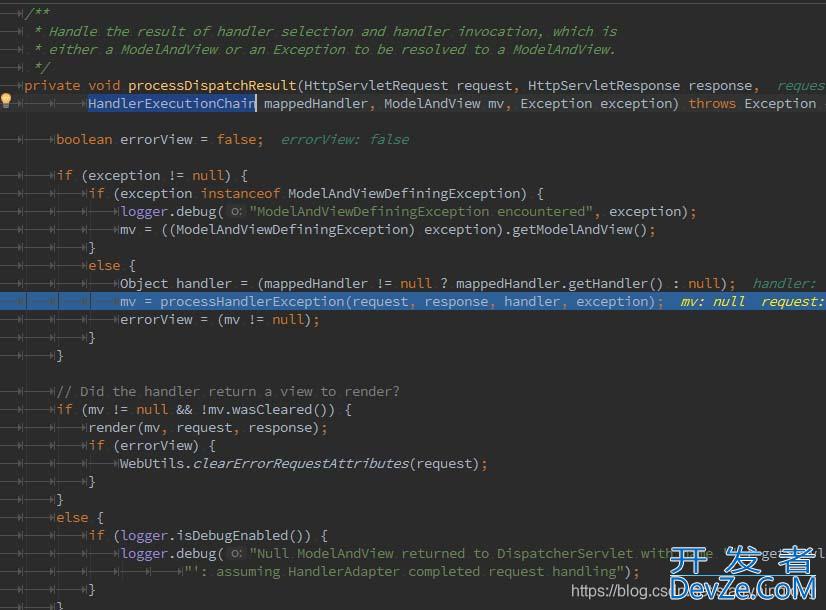
Task: Click the 'instanceof' keyword
Action: [240, 194]
